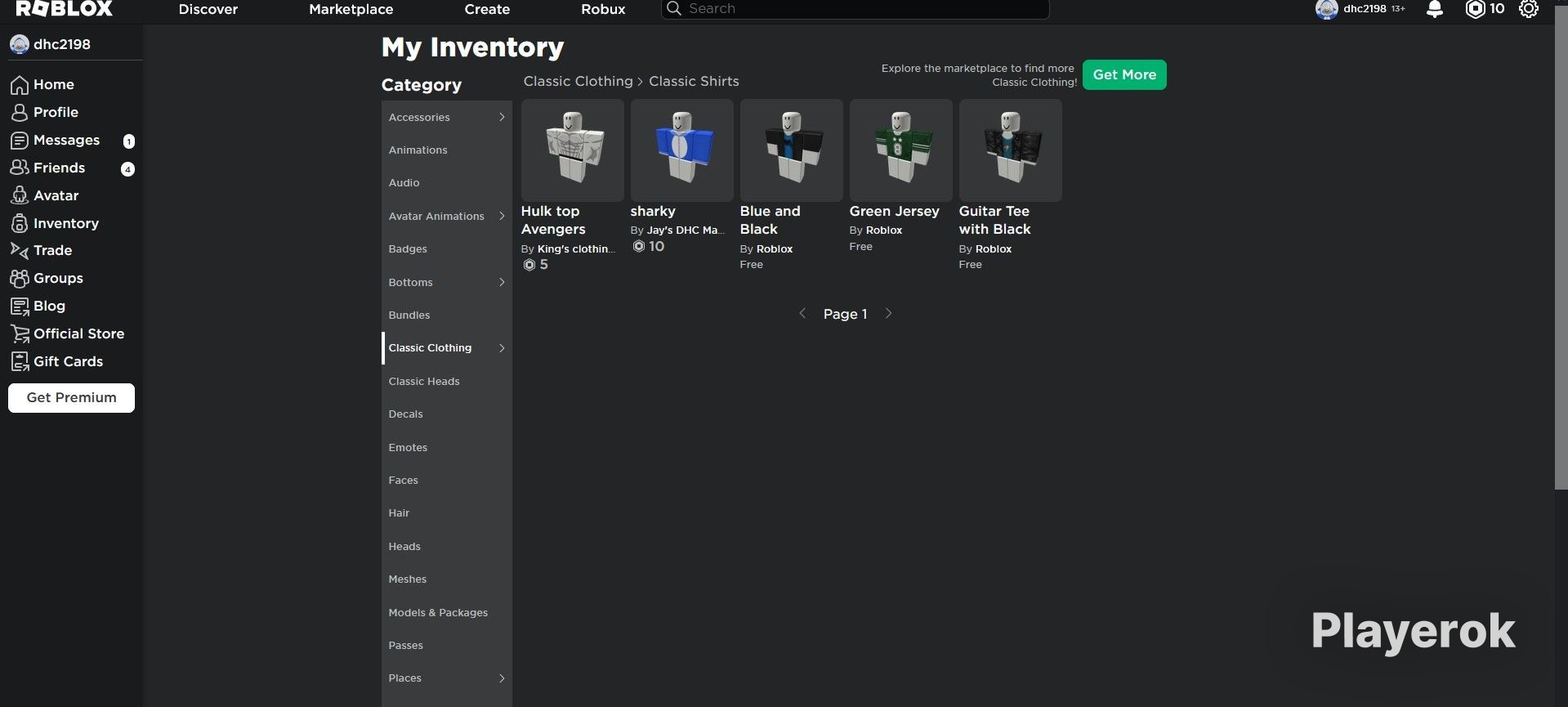The width and height of the screenshot is (1568, 707).
Task: Click the sidebar dhc2198 avatar icon
Action: coord(20,44)
